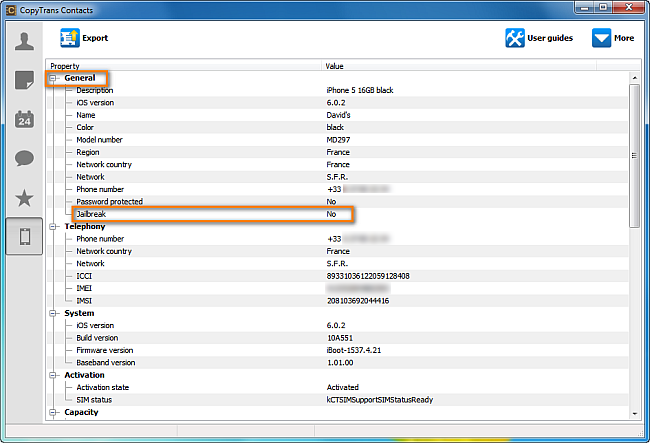Image resolution: width=650 pixels, height=443 pixels.
Task: Select the IMEI row
Action: tap(338, 288)
